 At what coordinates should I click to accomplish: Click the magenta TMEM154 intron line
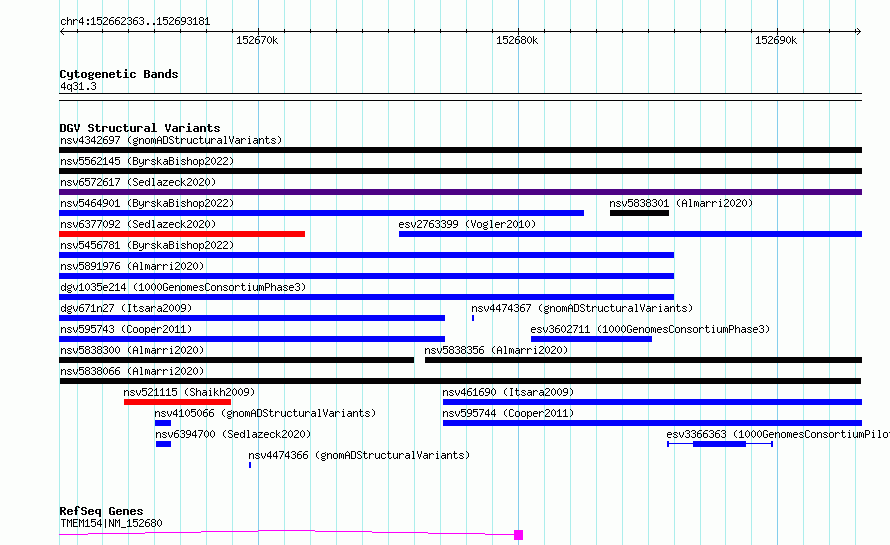287,532
